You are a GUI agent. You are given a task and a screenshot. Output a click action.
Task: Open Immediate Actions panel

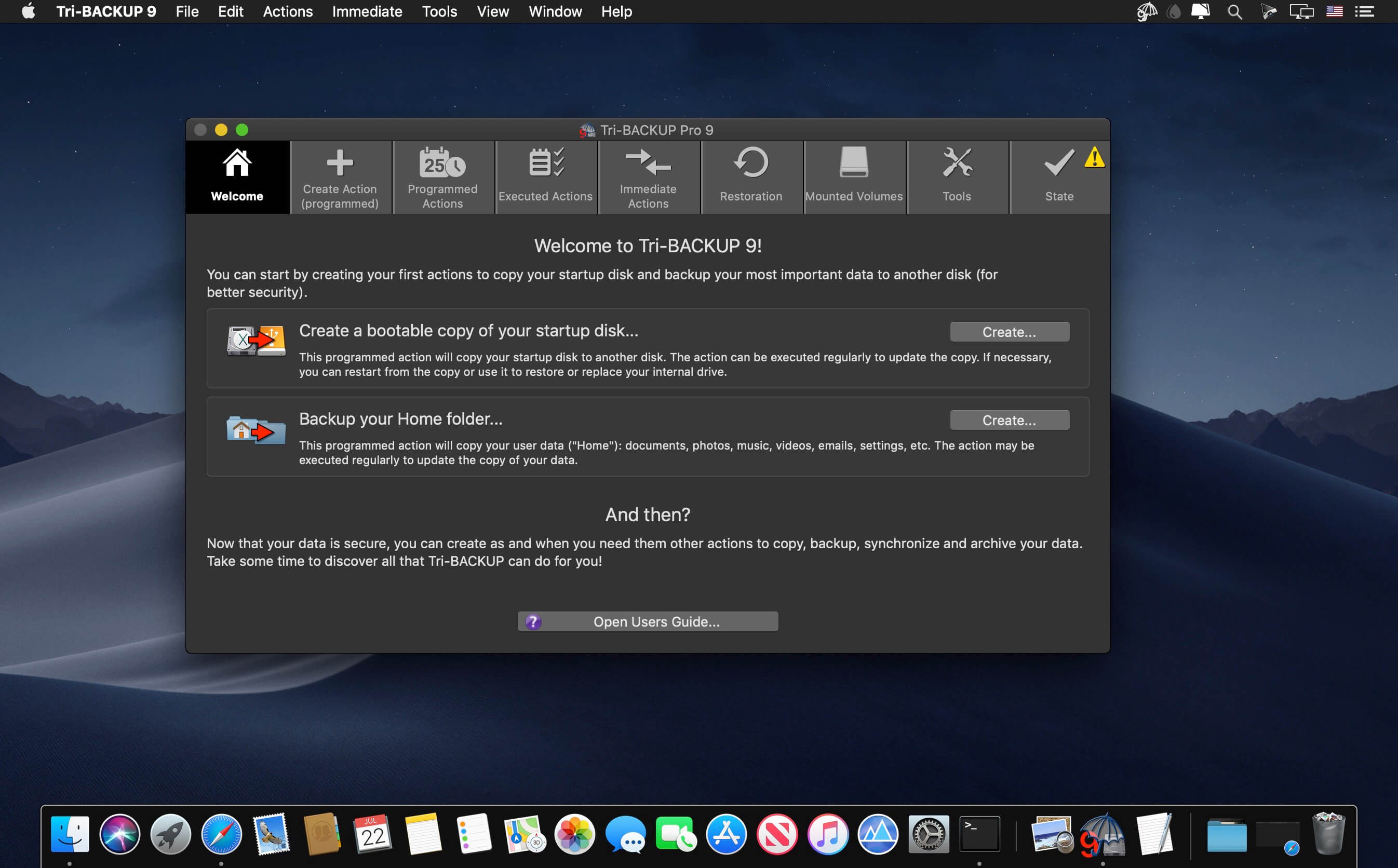(648, 175)
